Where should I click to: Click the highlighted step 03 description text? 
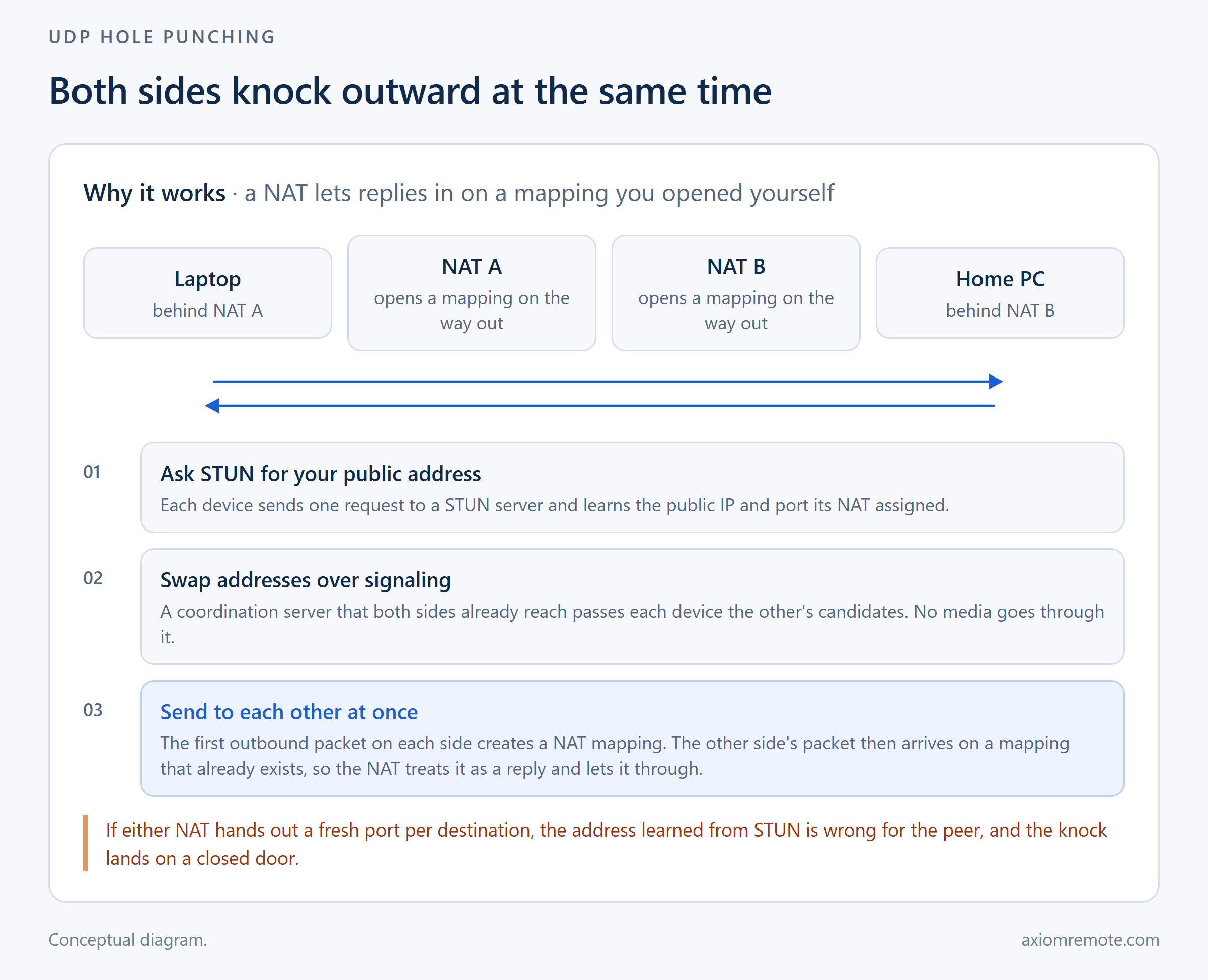(x=614, y=756)
